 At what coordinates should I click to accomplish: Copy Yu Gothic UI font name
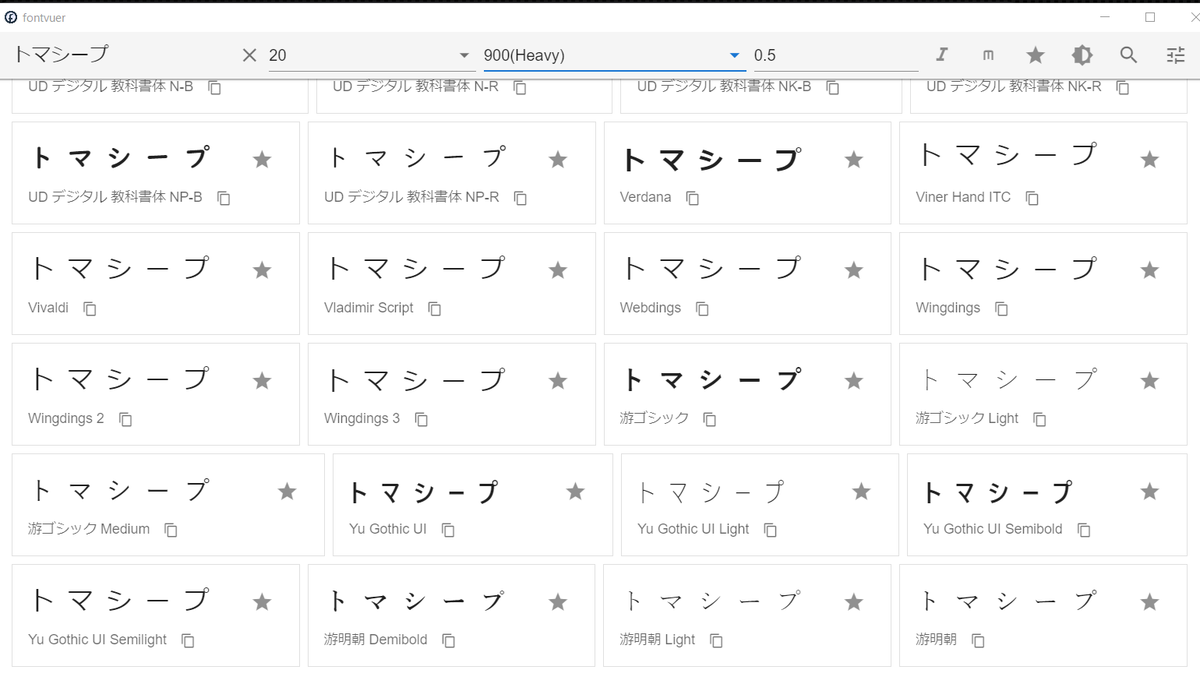[x=448, y=530]
